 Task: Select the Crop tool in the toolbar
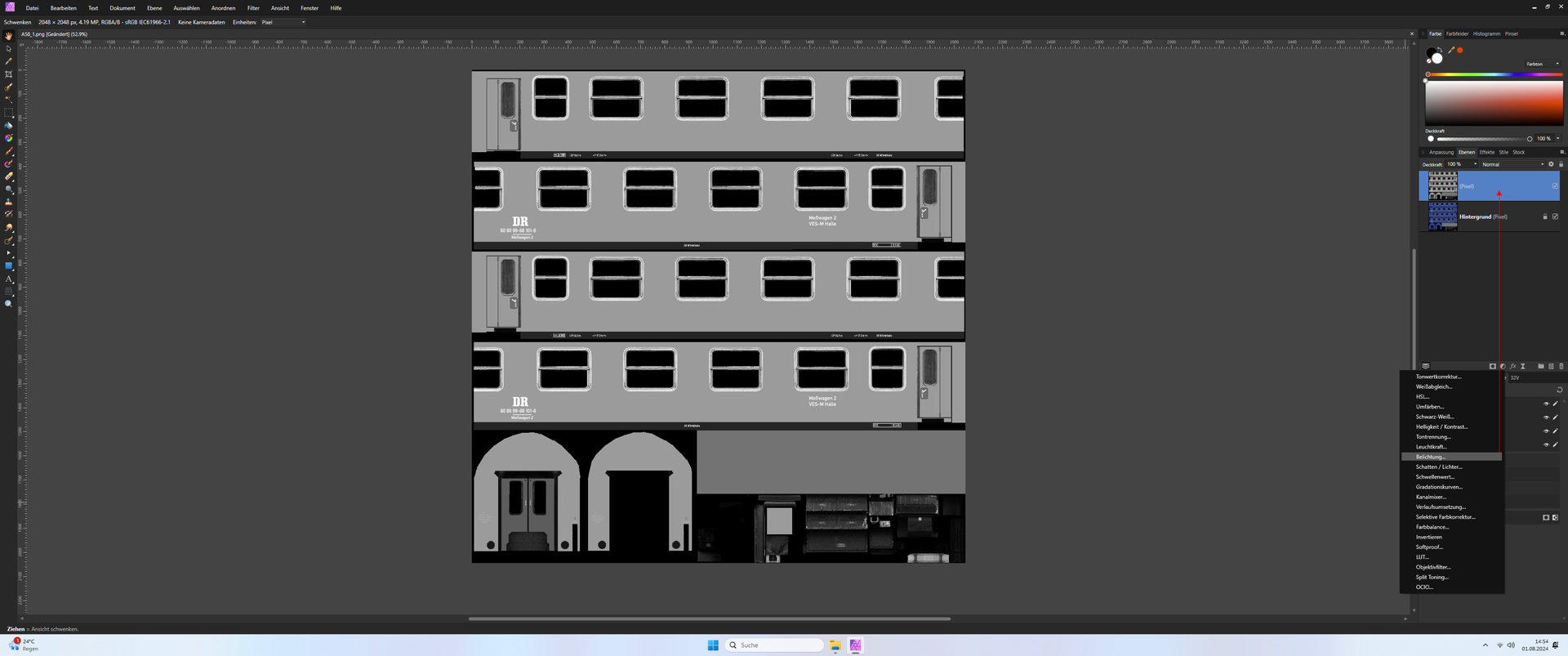pyautogui.click(x=9, y=74)
